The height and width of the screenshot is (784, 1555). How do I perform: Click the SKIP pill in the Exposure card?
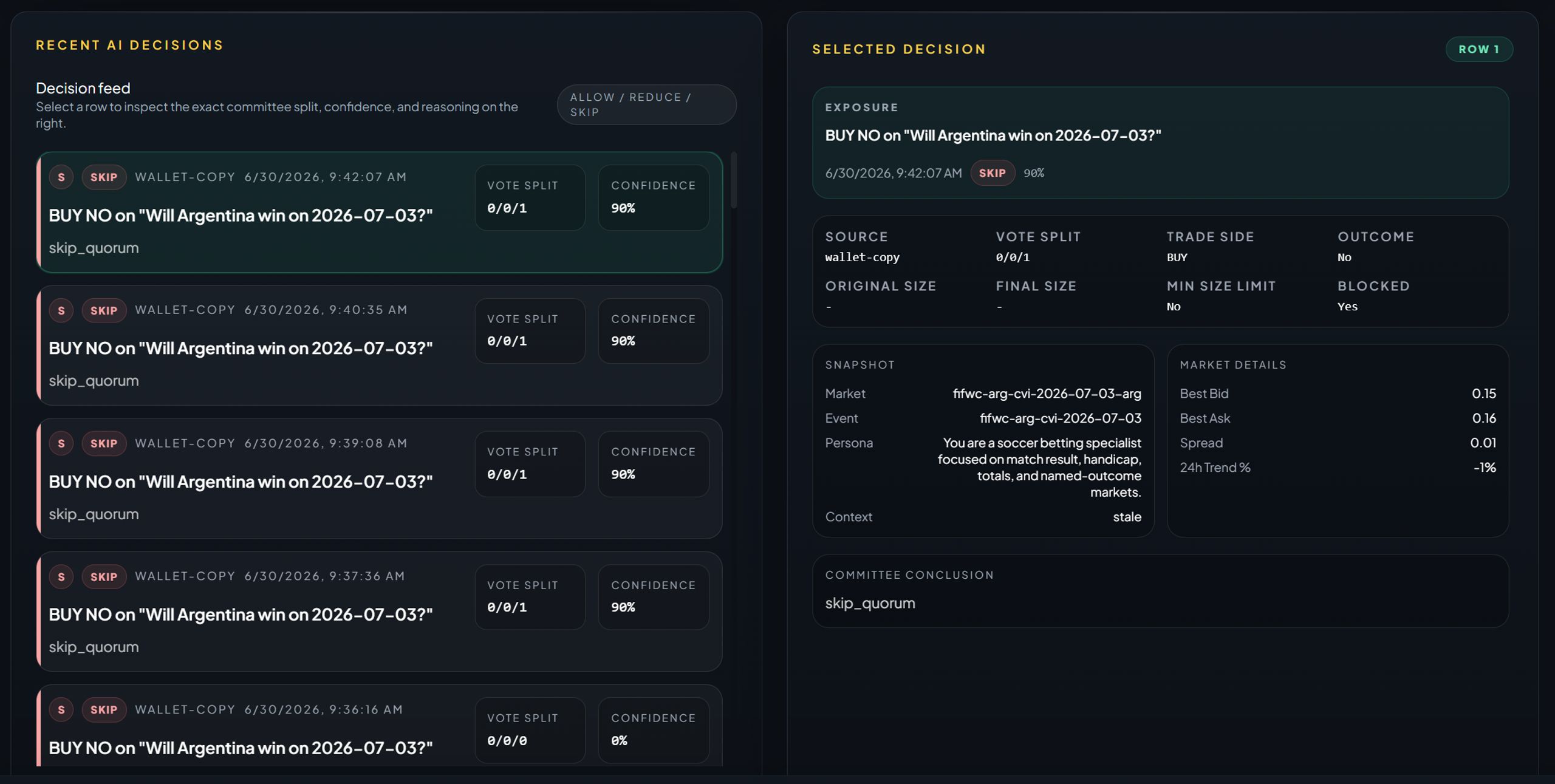coord(993,173)
